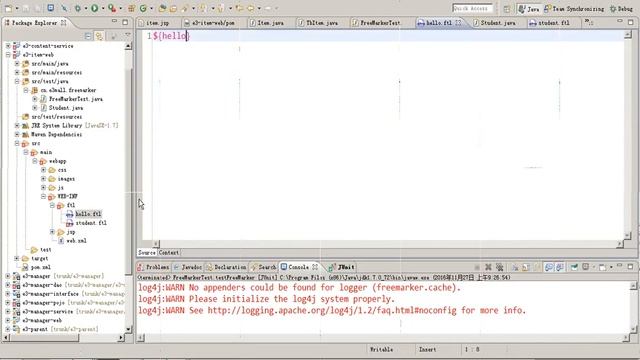640x360 pixels.
Task: Collapse the WEB-INF folder
Action: point(43,196)
